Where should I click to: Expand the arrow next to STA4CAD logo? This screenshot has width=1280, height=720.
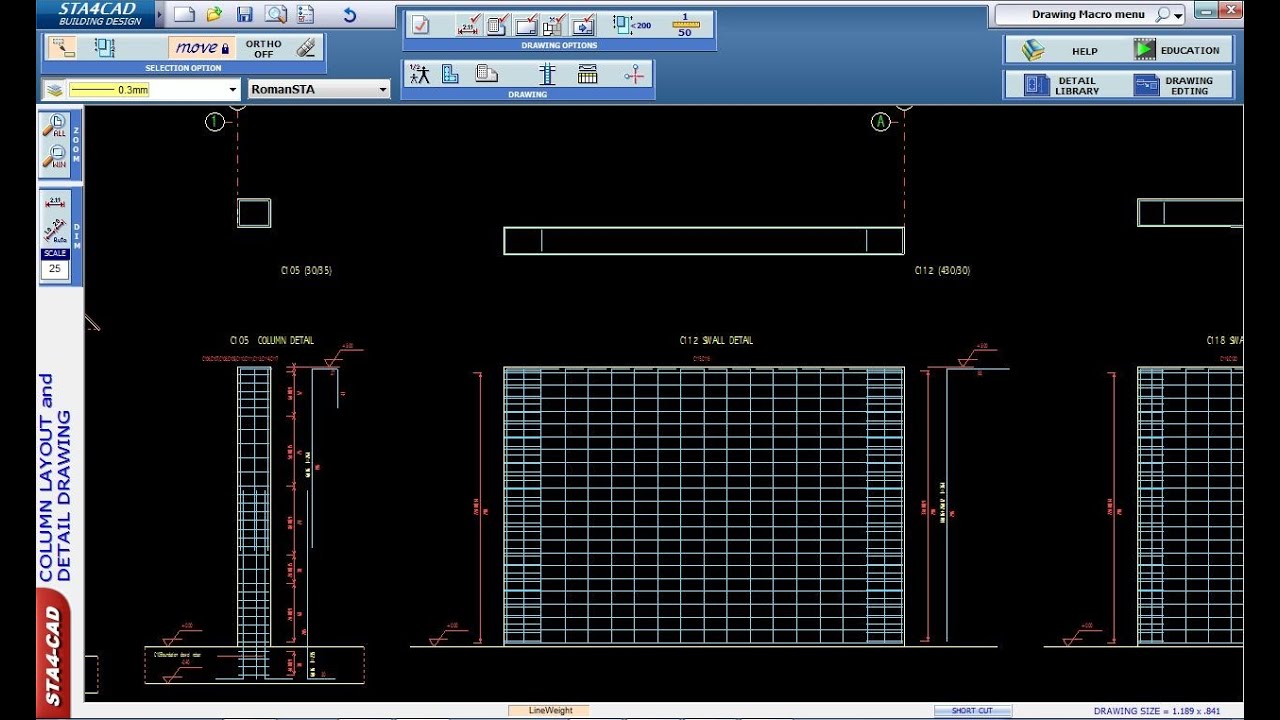(x=160, y=14)
